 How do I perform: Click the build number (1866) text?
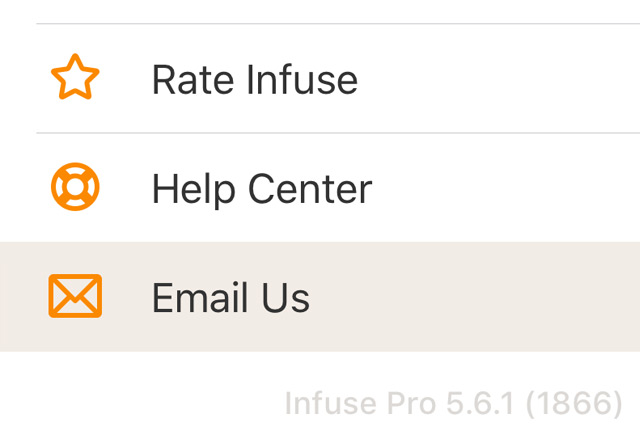(x=574, y=403)
